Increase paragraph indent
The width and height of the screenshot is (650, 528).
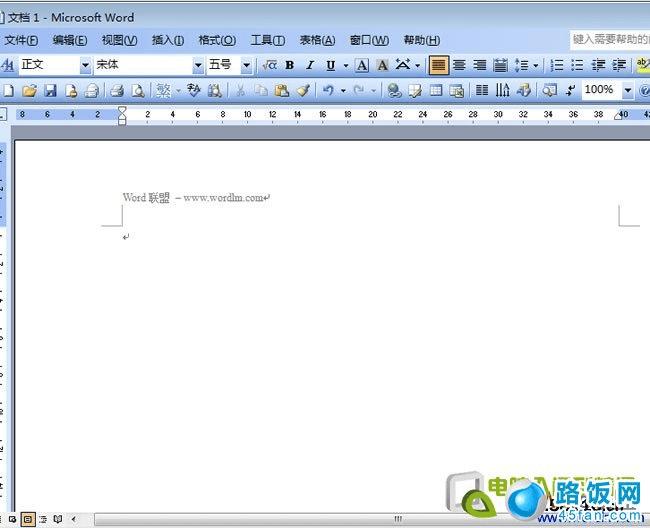pyautogui.click(x=619, y=65)
